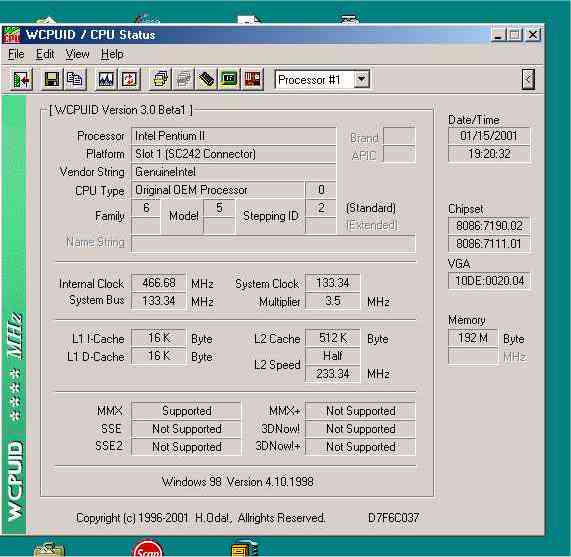Screen dimensions: 571x557
Task: Click the SSE Not Supported field
Action: [x=186, y=429]
